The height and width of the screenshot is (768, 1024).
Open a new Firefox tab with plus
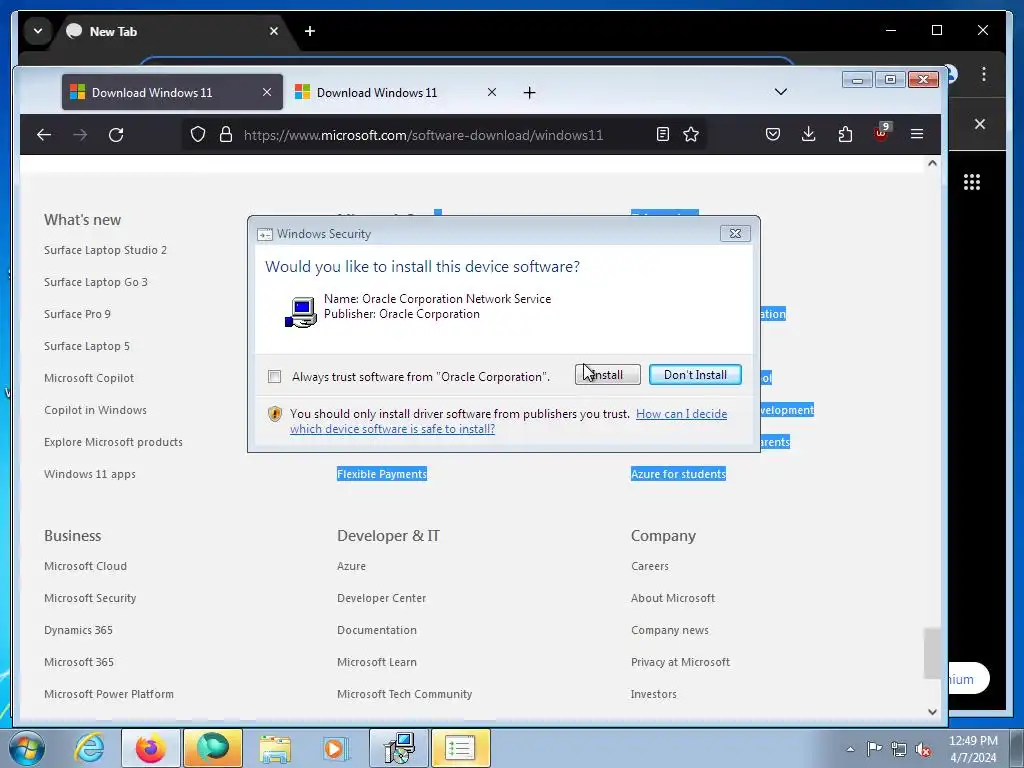click(530, 93)
